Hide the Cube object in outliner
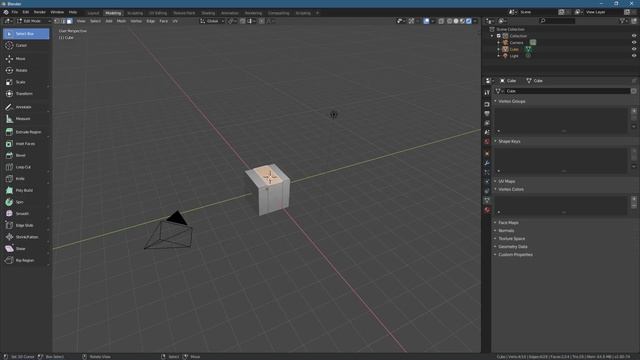Screen dimensions: 640x360 (634, 49)
